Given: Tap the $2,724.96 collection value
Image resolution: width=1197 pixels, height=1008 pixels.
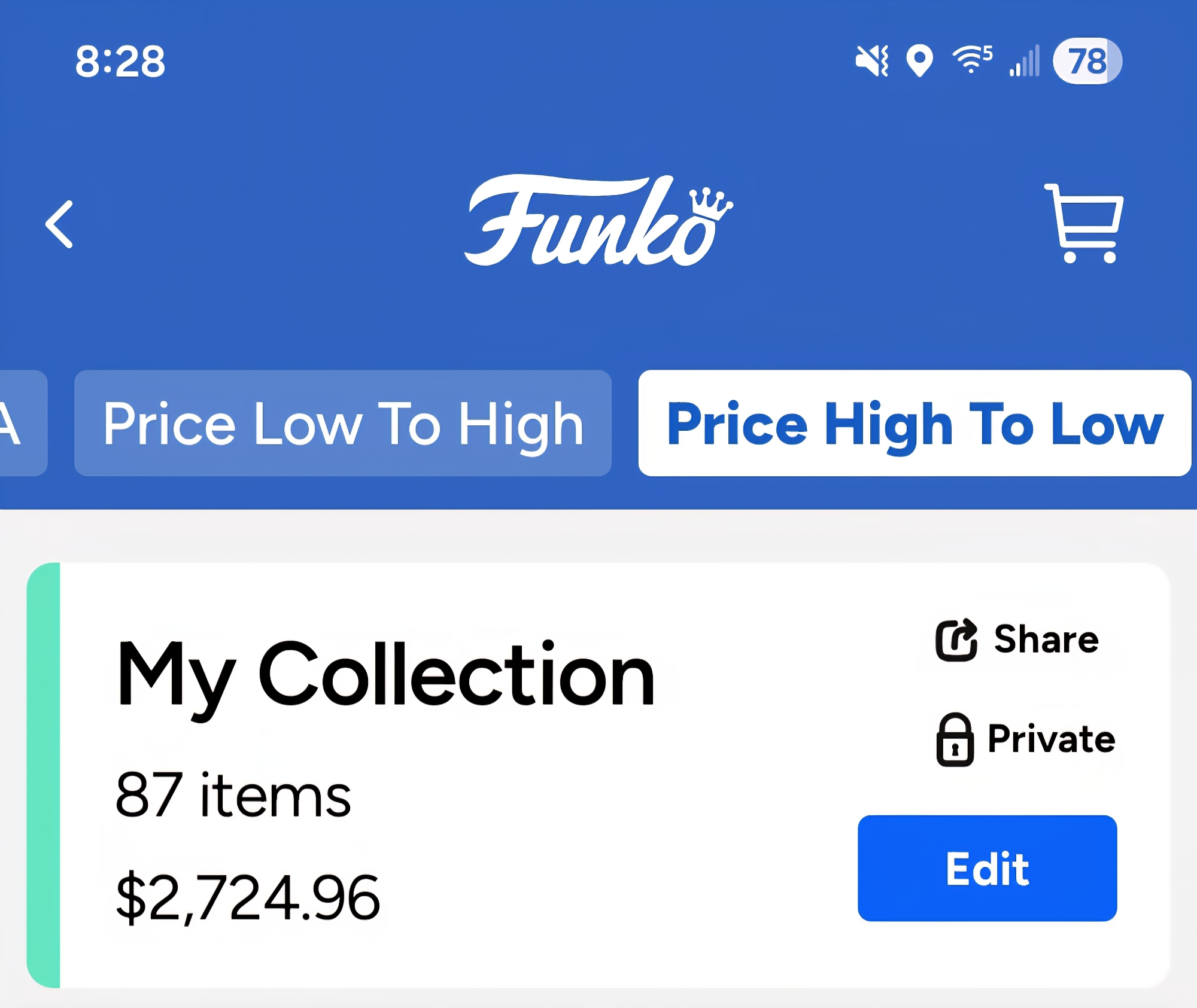Looking at the screenshot, I should point(248,897).
